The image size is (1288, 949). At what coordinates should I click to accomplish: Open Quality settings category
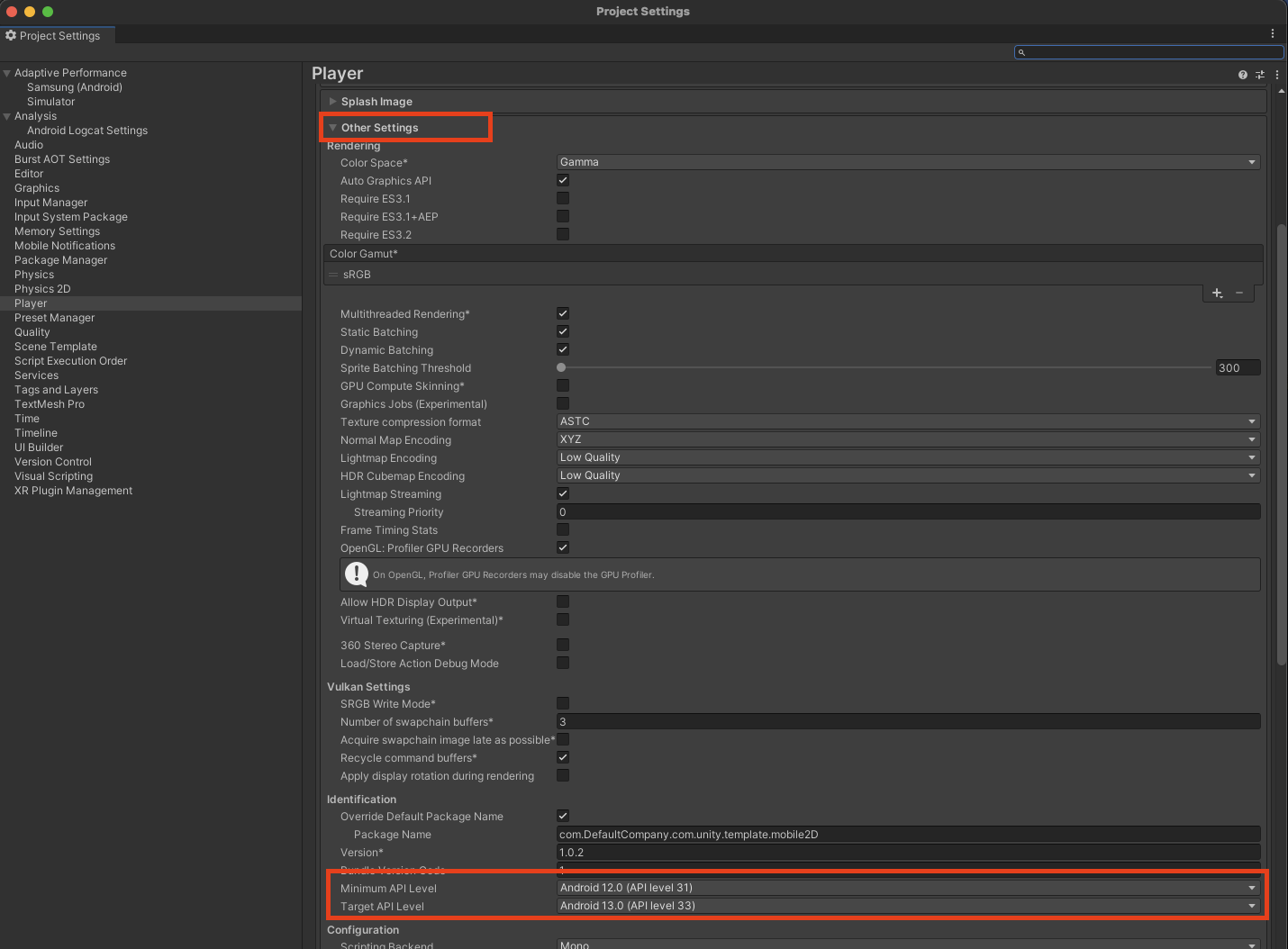point(32,332)
